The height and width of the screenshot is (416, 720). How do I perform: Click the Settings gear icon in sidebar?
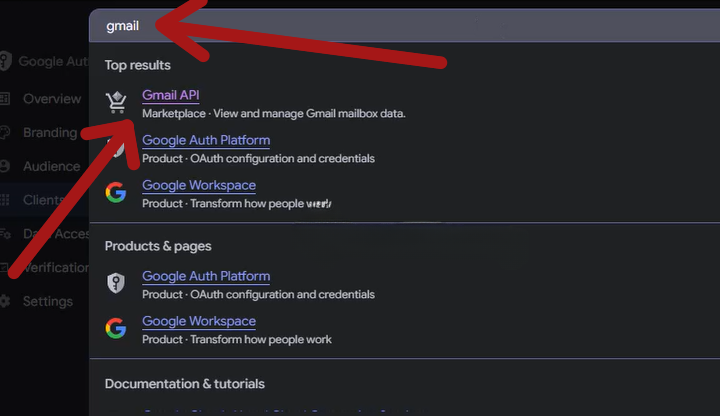5,302
